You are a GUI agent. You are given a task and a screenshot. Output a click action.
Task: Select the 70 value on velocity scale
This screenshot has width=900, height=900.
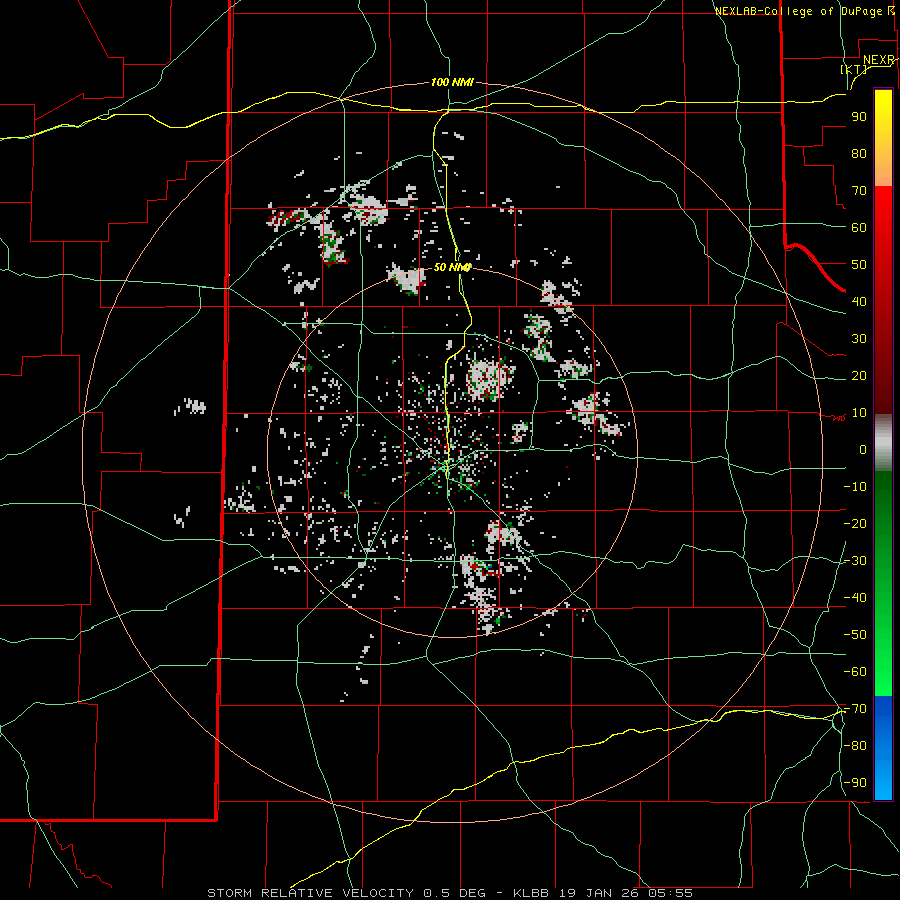[859, 191]
